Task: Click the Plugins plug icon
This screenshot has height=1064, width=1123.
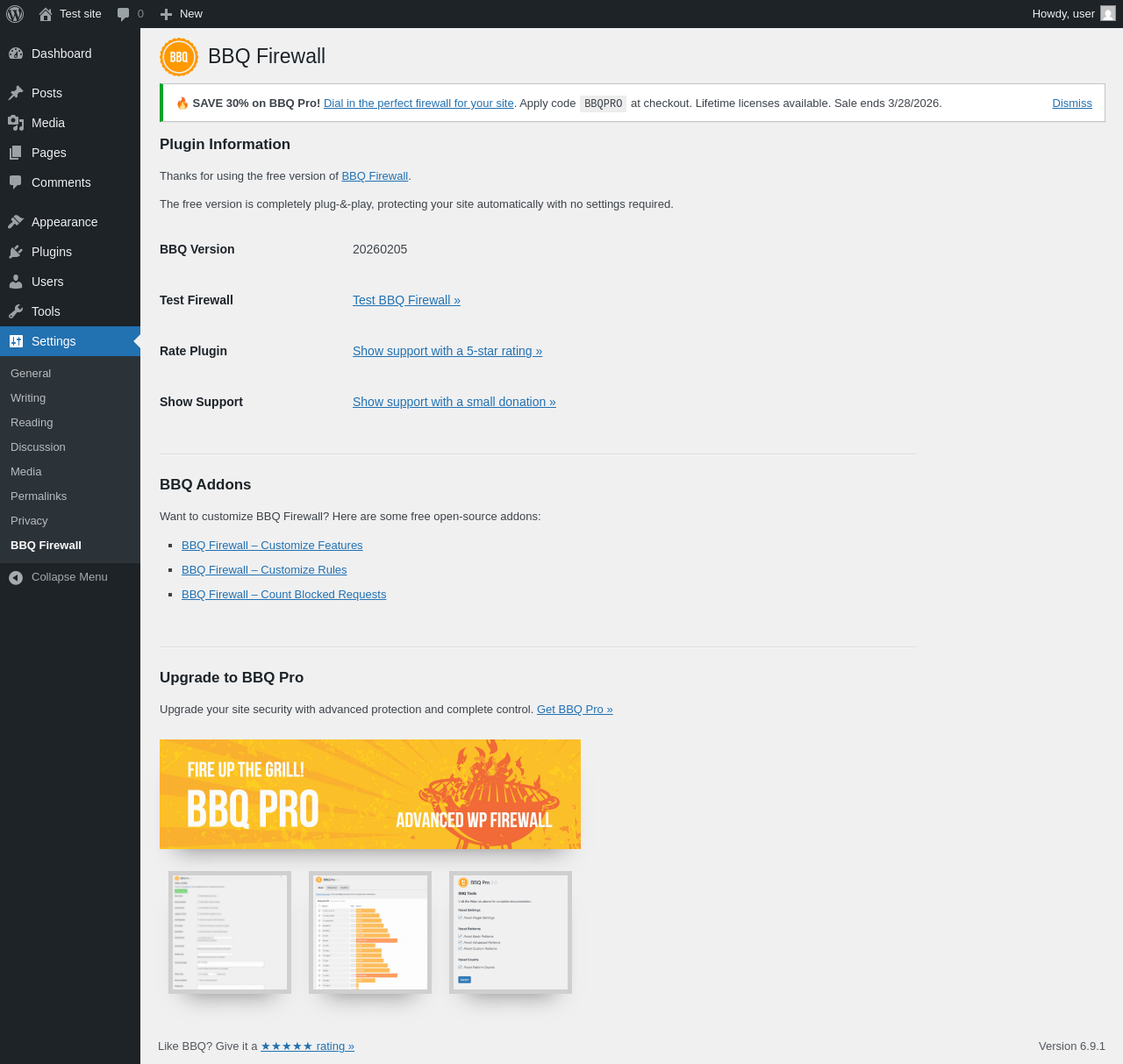Action: 16,252
